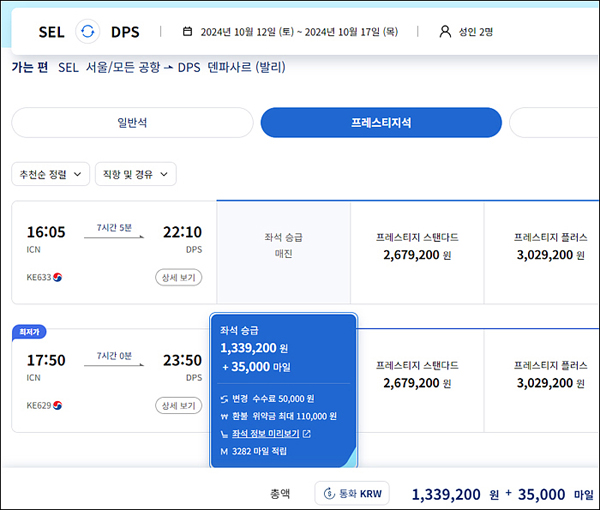Click the DPS destination code in the search bar

pos(125,32)
